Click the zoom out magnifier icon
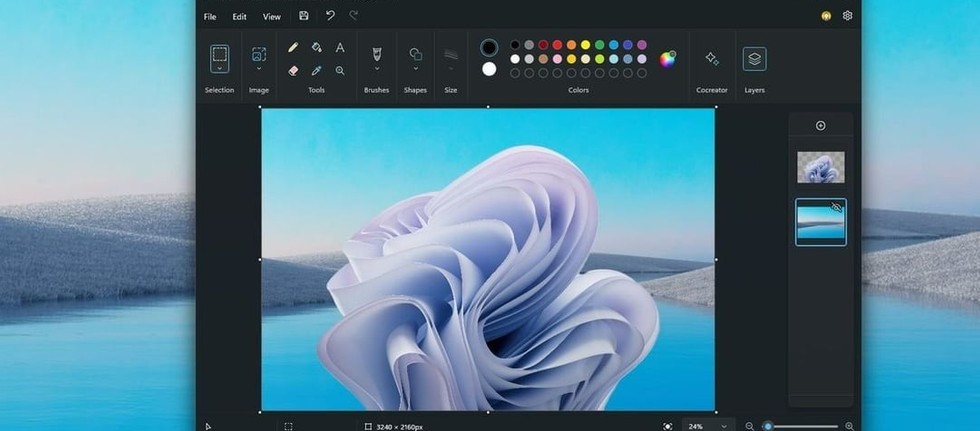 749,426
